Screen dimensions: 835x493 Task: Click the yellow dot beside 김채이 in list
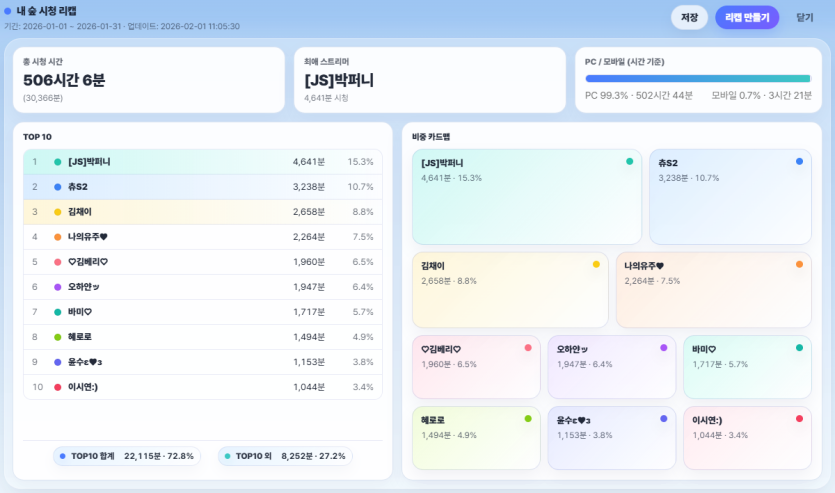58,212
